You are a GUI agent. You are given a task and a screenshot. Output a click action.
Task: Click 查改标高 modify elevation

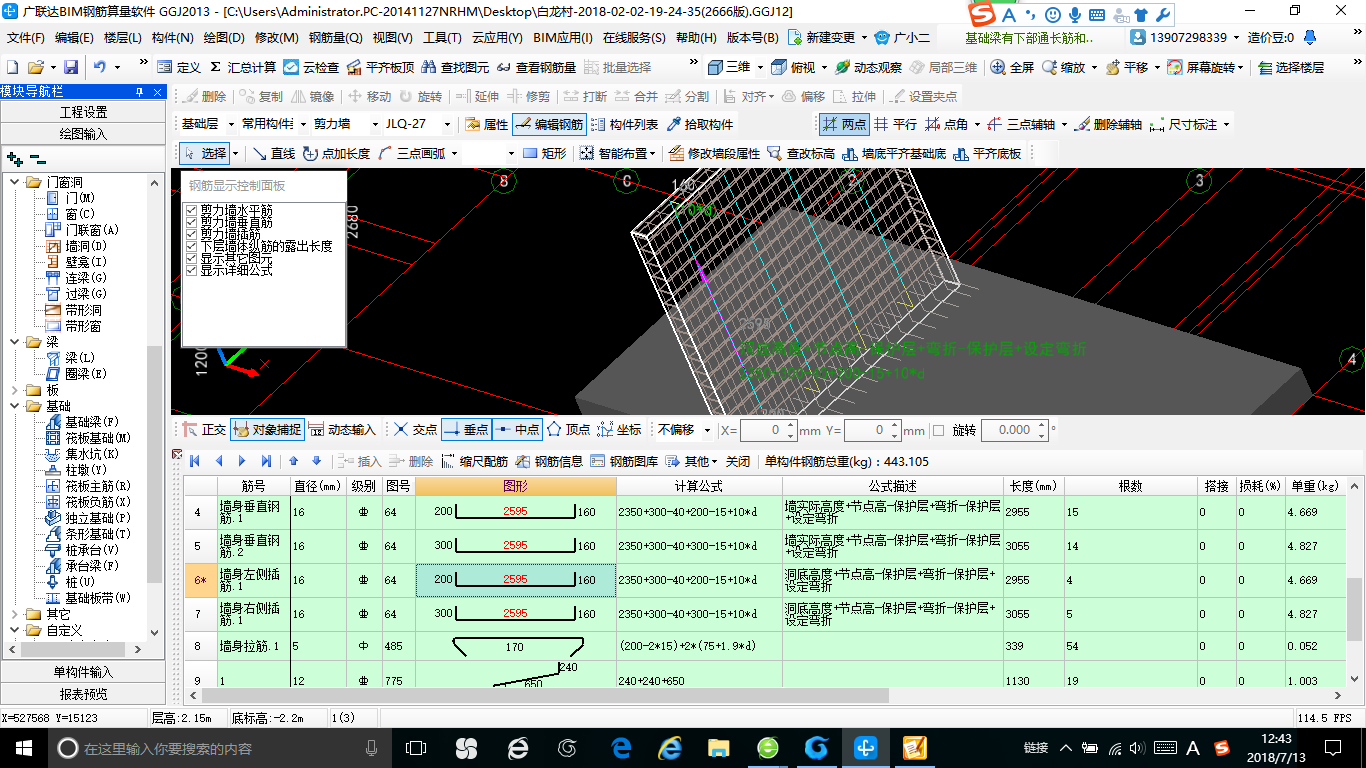point(801,153)
